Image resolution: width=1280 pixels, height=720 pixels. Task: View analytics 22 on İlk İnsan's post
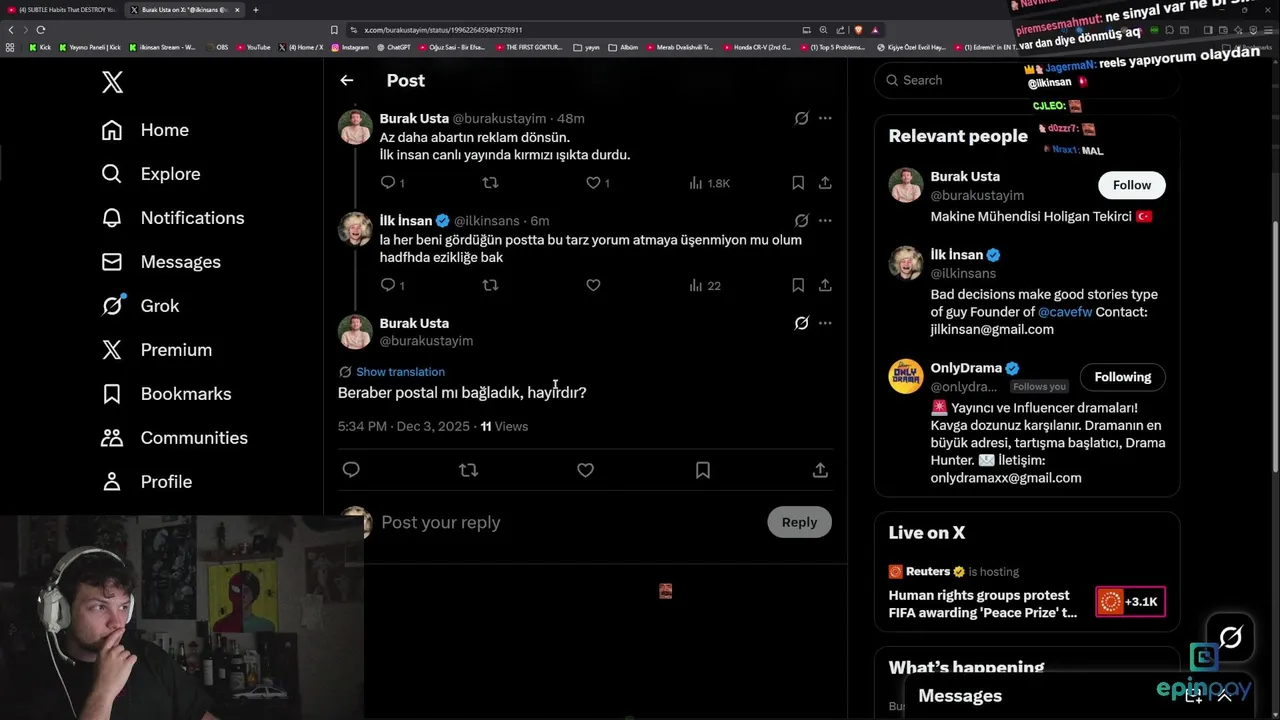pos(704,285)
